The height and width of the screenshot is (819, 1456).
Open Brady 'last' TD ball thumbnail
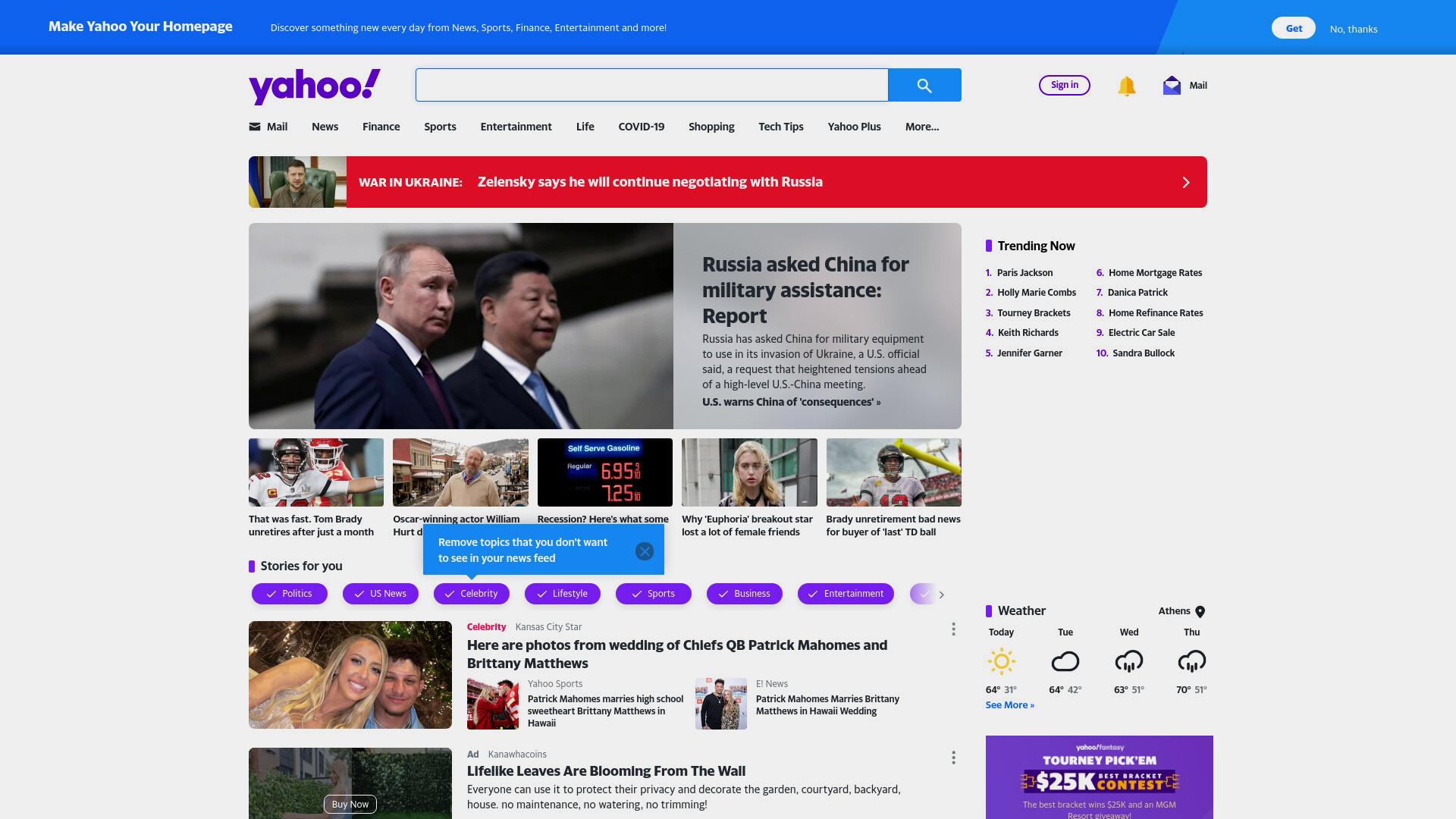894,472
